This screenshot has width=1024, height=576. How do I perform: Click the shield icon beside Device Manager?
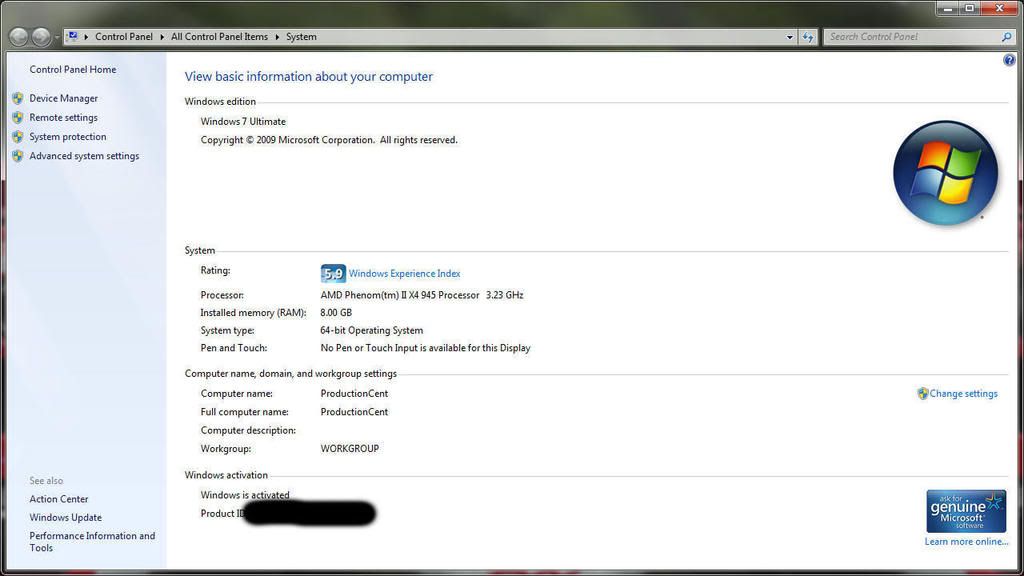(18, 98)
